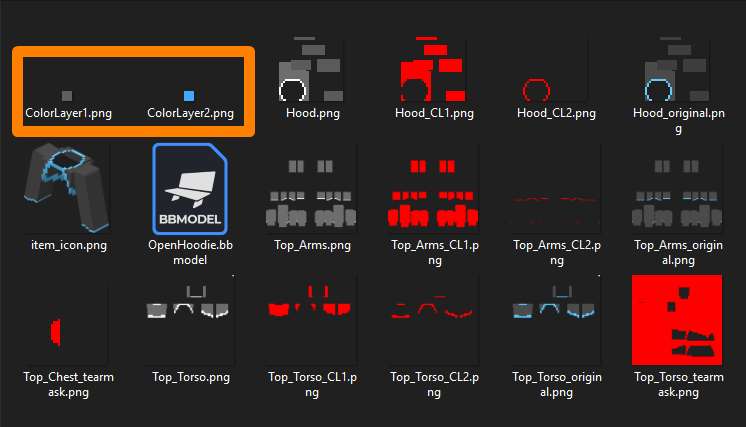Choose the Top_Torso_CL1.png red texture
The image size is (746, 427).
pos(310,302)
